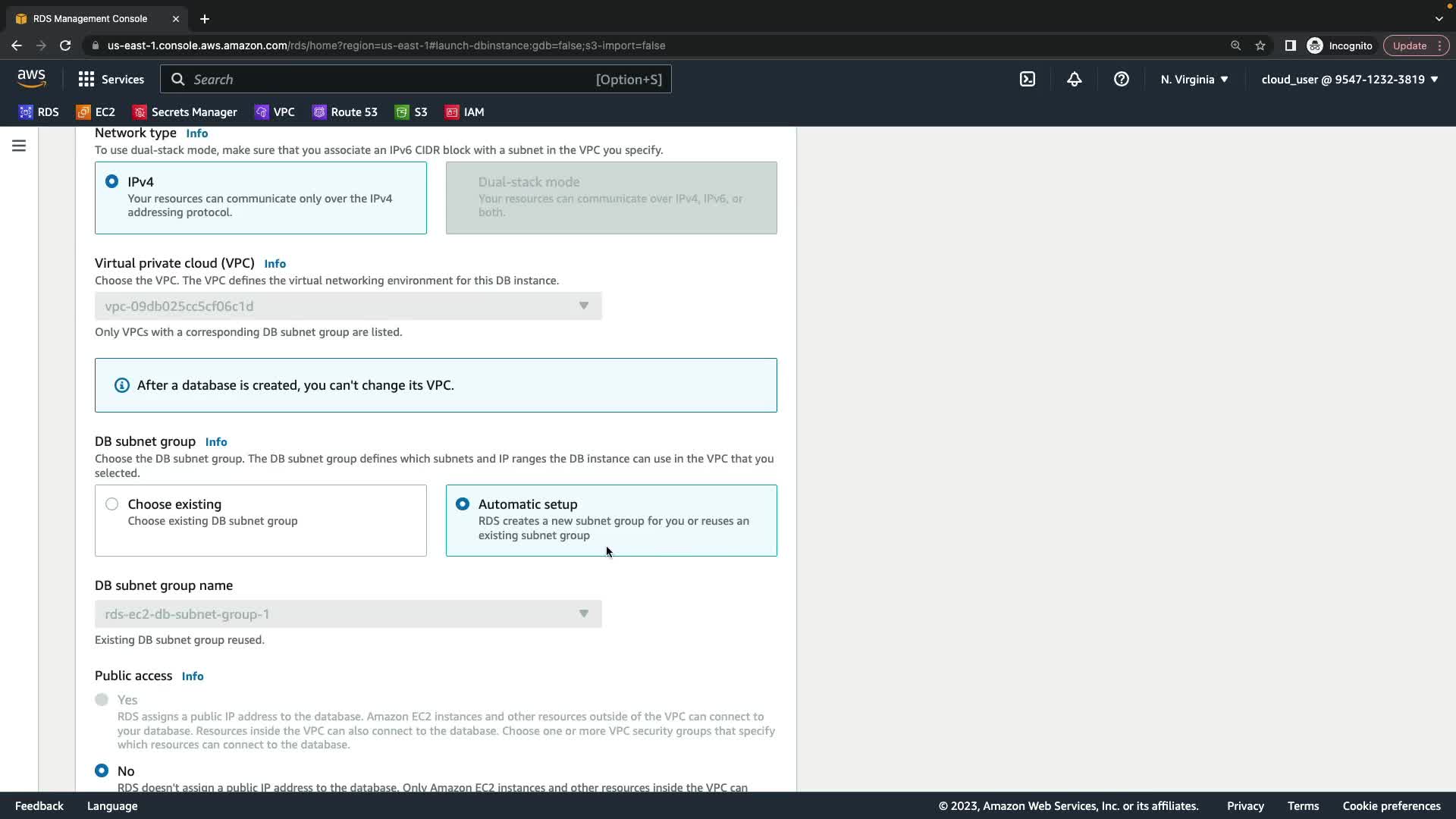
Task: Select Choose existing DB subnet group
Action: coord(112,504)
